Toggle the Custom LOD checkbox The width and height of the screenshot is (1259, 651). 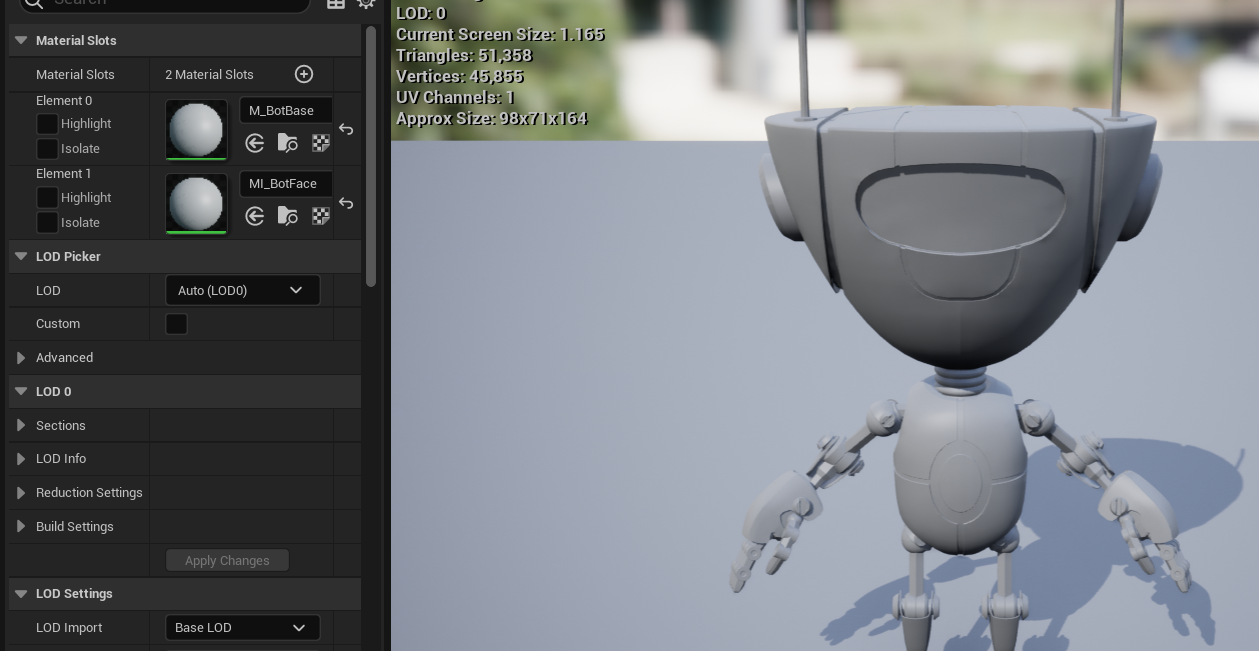(x=176, y=324)
